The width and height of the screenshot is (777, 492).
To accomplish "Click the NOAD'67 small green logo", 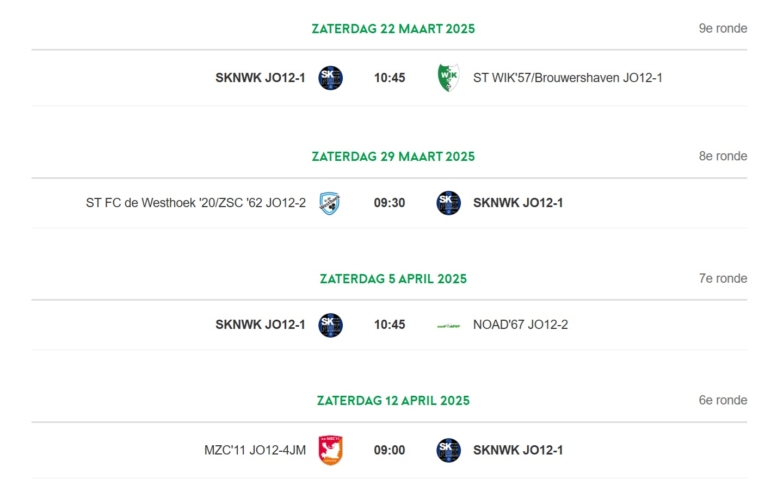I will [448, 326].
